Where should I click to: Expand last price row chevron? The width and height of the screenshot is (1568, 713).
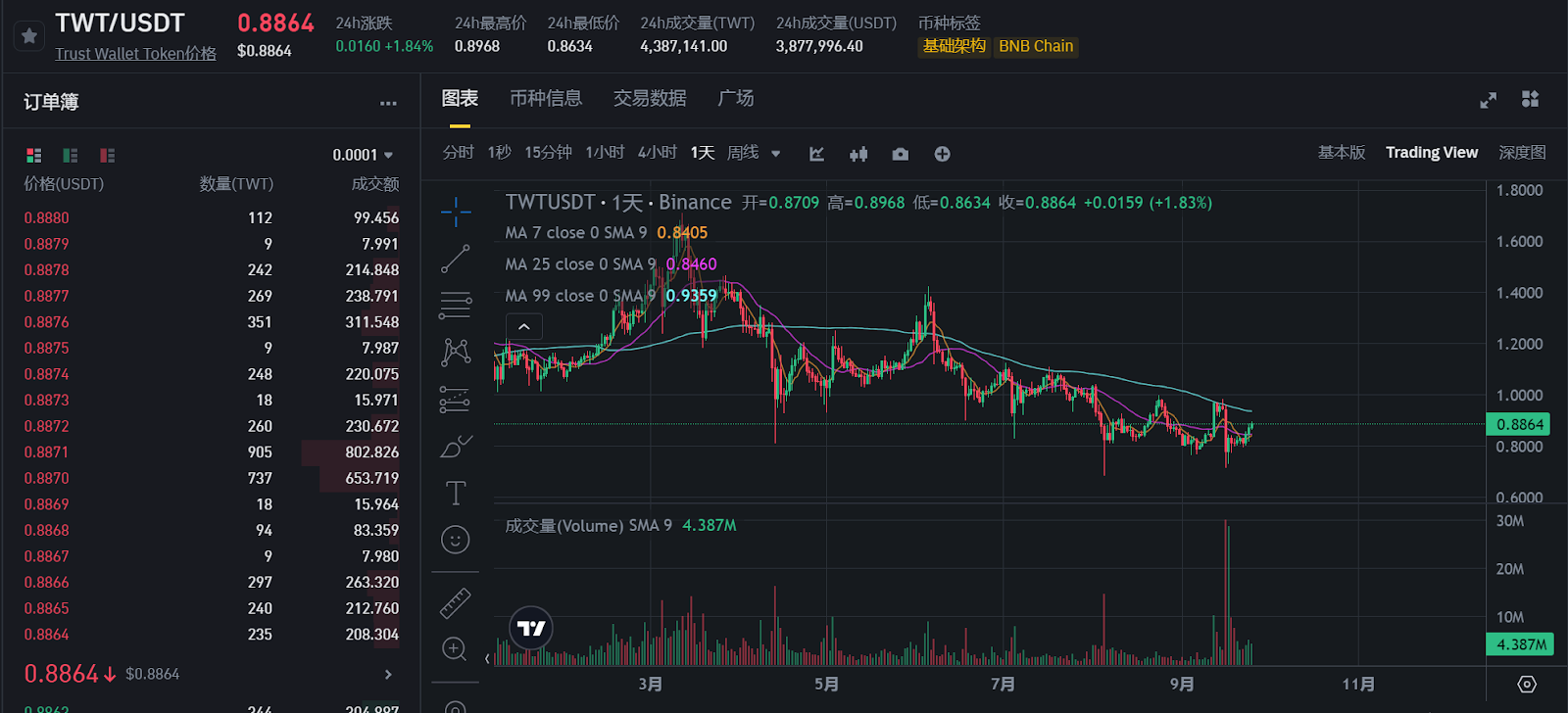389,674
